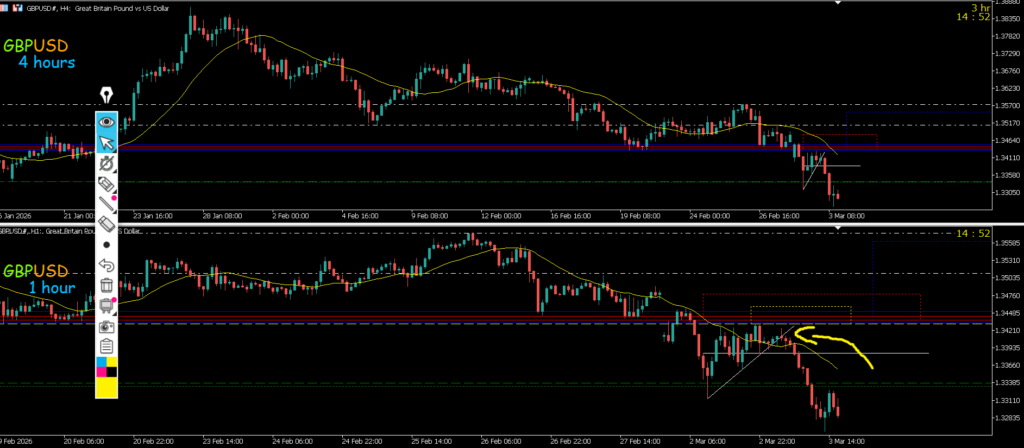The image size is (1024, 448).
Task: Click the trash can delete icon
Action: point(107,287)
